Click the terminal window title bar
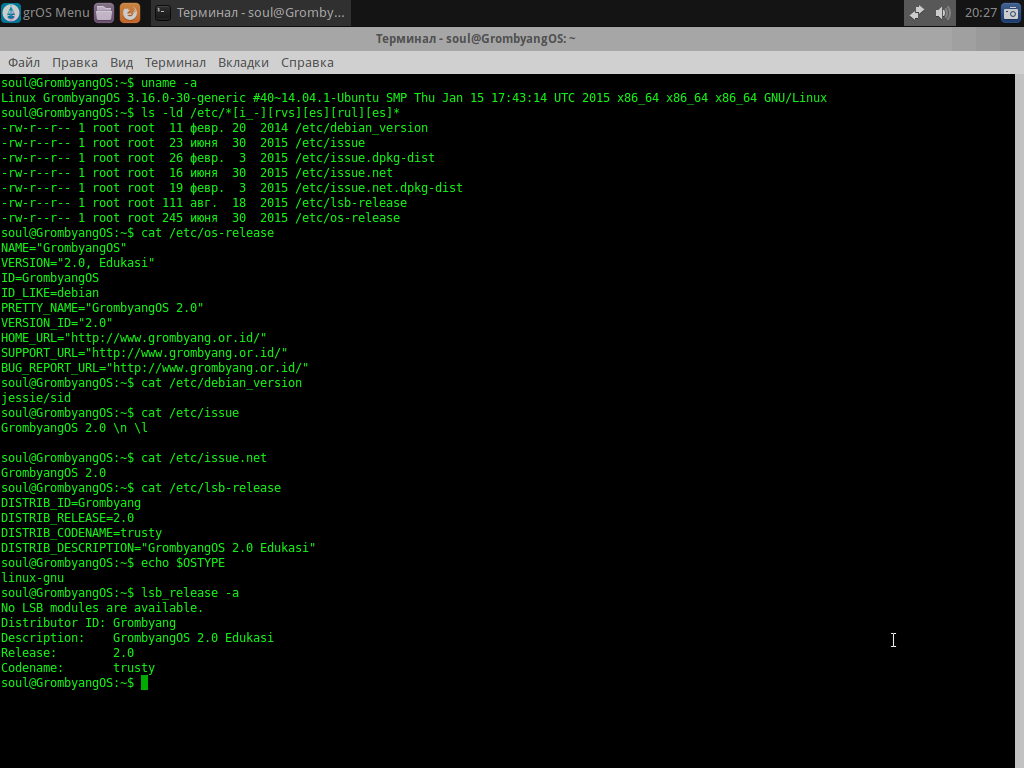The width and height of the screenshot is (1024, 768). [475, 39]
